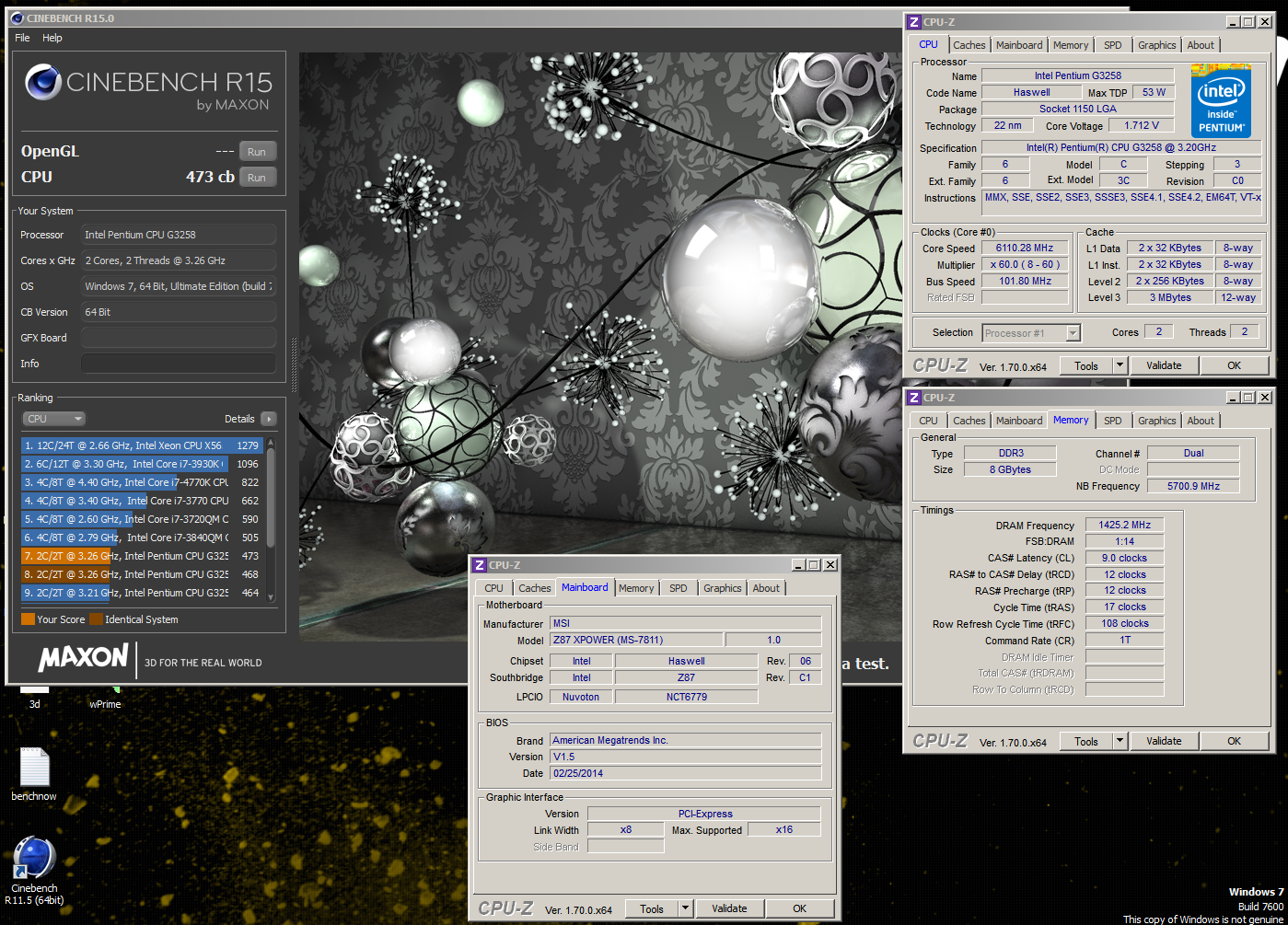Open Graphics tab in top CPU-Z window
This screenshot has height=925, width=1288.
1156,45
